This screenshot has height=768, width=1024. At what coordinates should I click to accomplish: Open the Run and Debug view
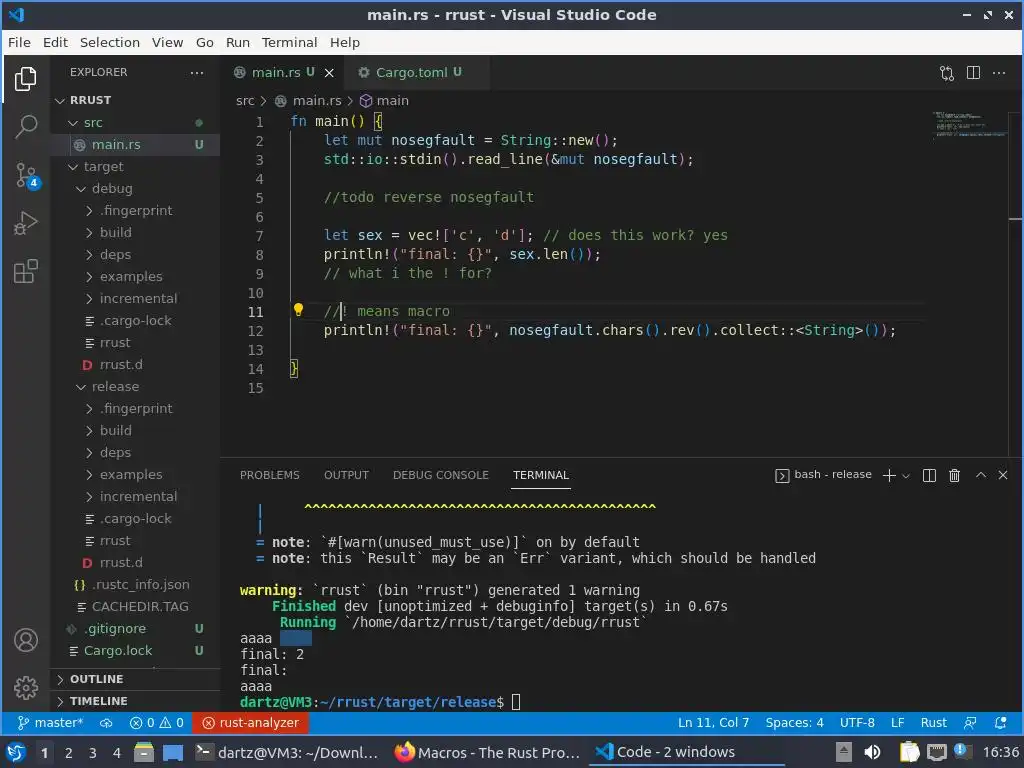[x=25, y=223]
